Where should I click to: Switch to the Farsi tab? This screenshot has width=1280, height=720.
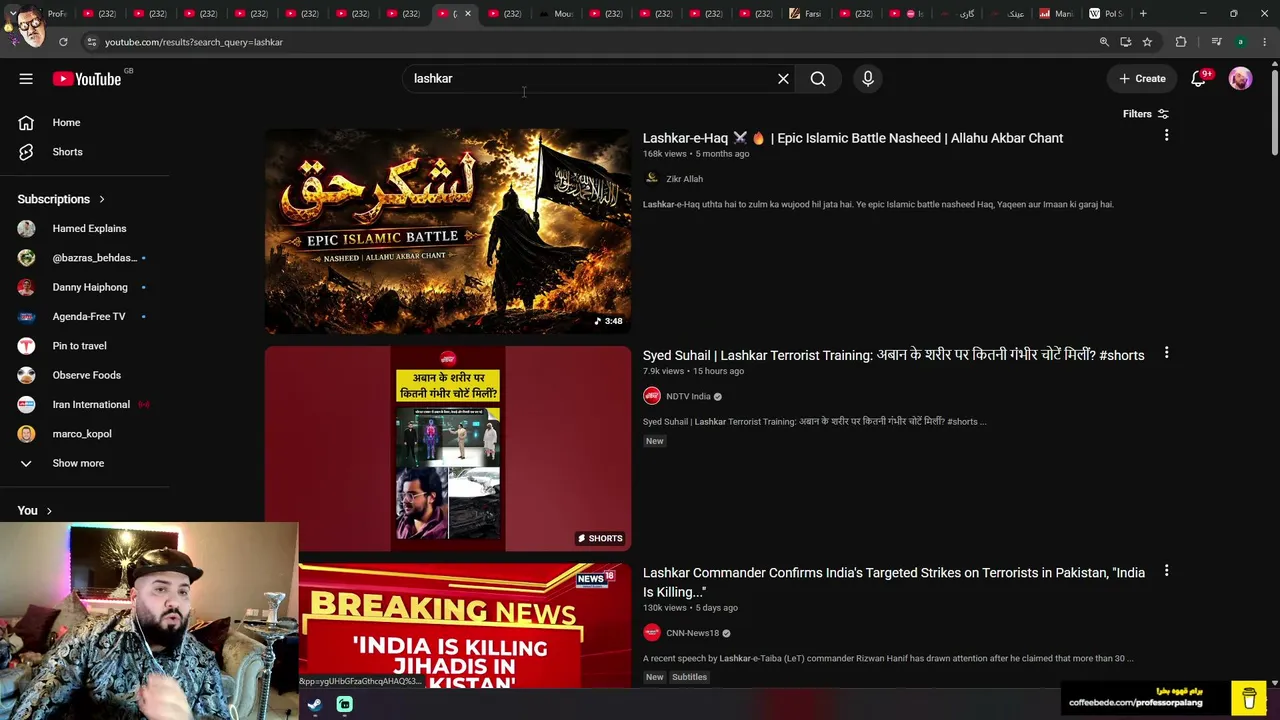(806, 14)
